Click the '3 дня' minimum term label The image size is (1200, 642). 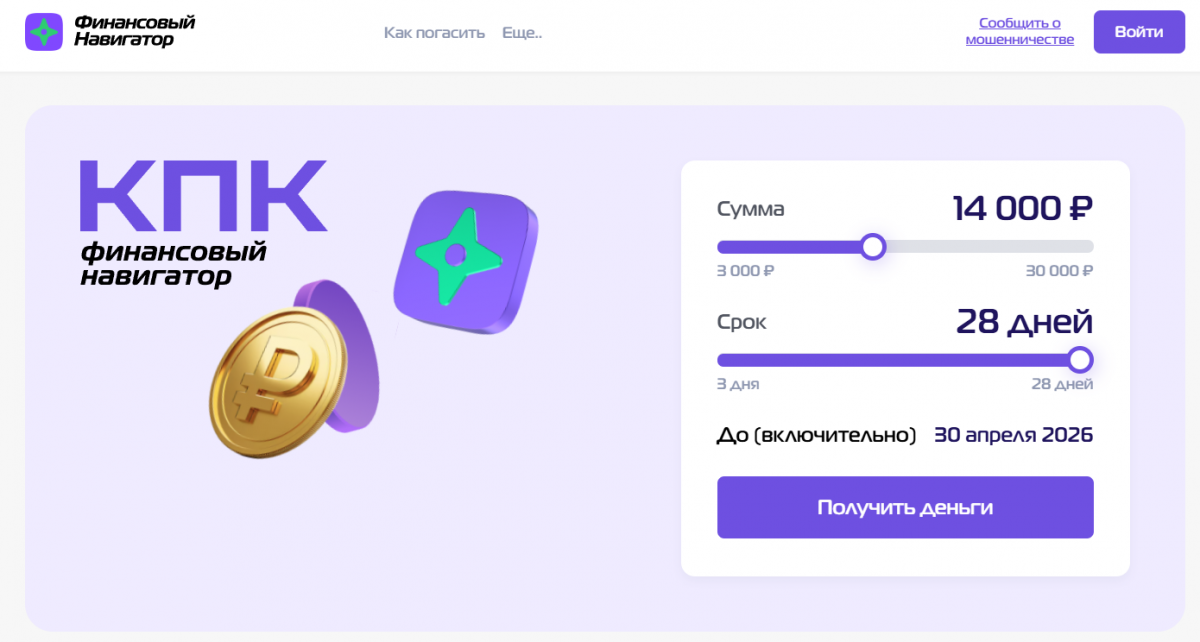point(738,384)
